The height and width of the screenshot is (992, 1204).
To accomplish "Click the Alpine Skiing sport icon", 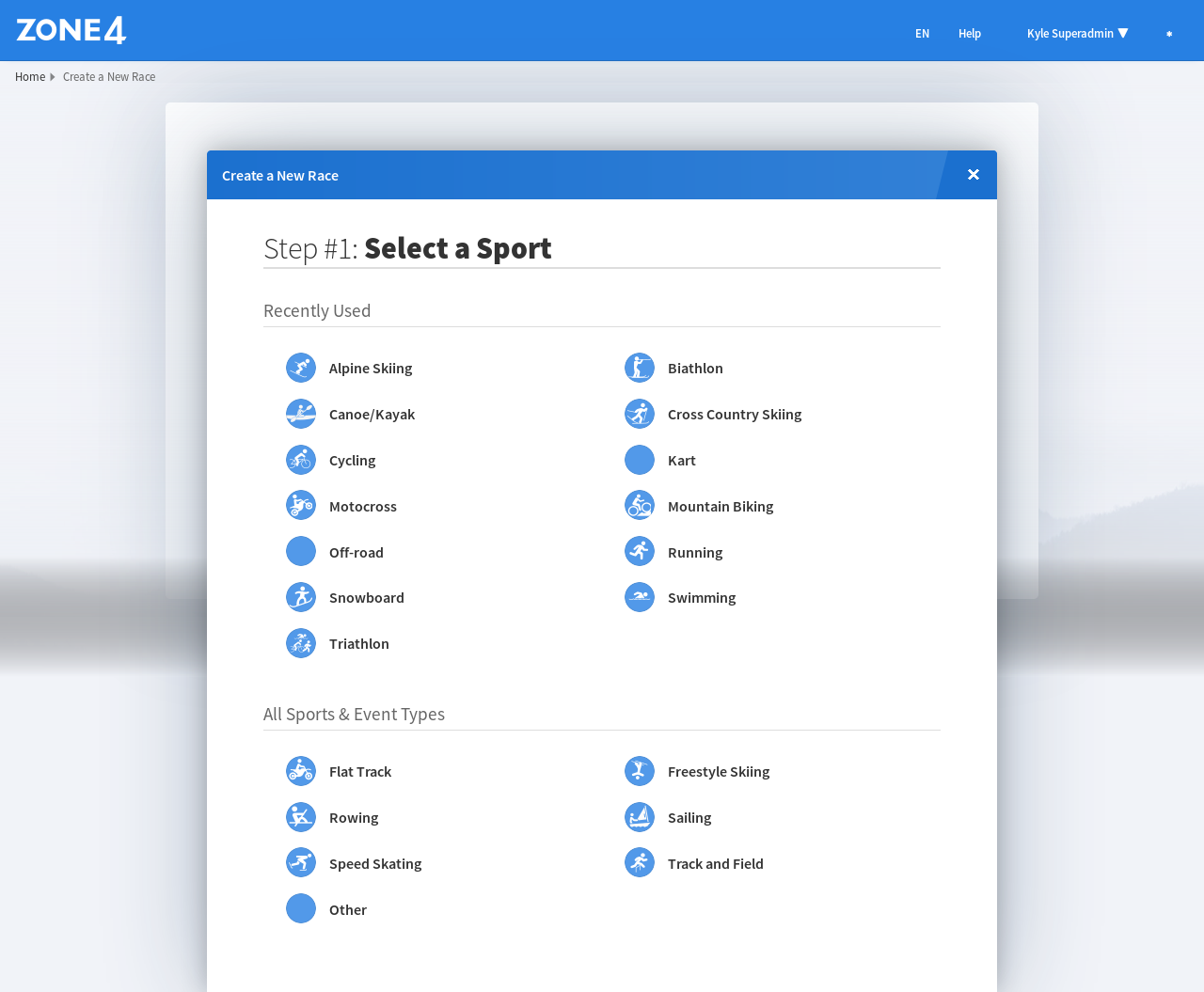I will pos(301,368).
